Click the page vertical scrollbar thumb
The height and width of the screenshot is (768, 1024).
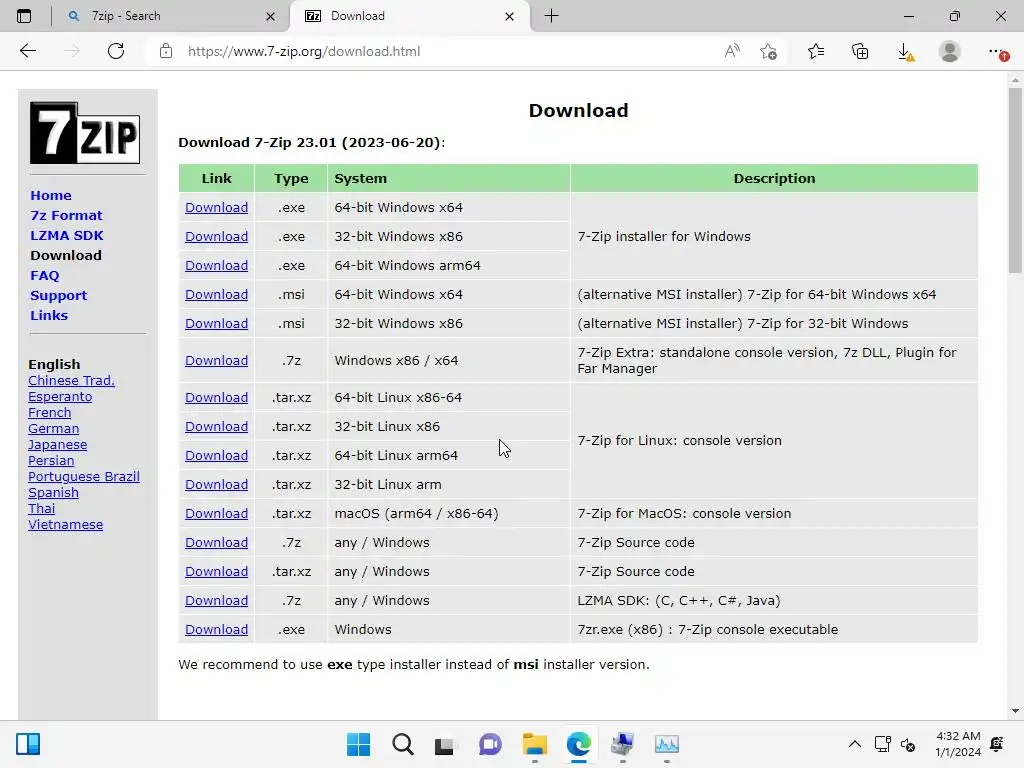(1015, 180)
